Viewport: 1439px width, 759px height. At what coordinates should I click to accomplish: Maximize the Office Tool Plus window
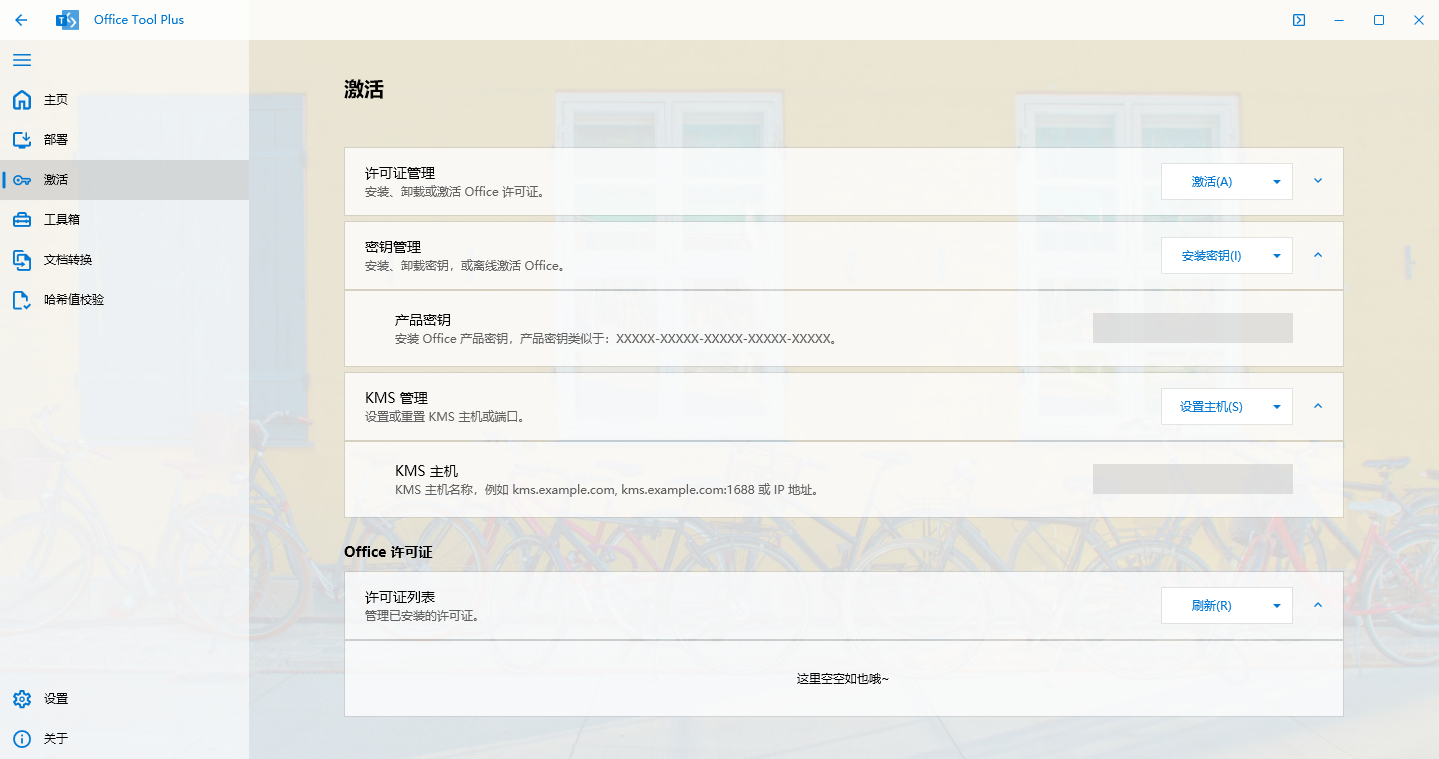point(1379,20)
